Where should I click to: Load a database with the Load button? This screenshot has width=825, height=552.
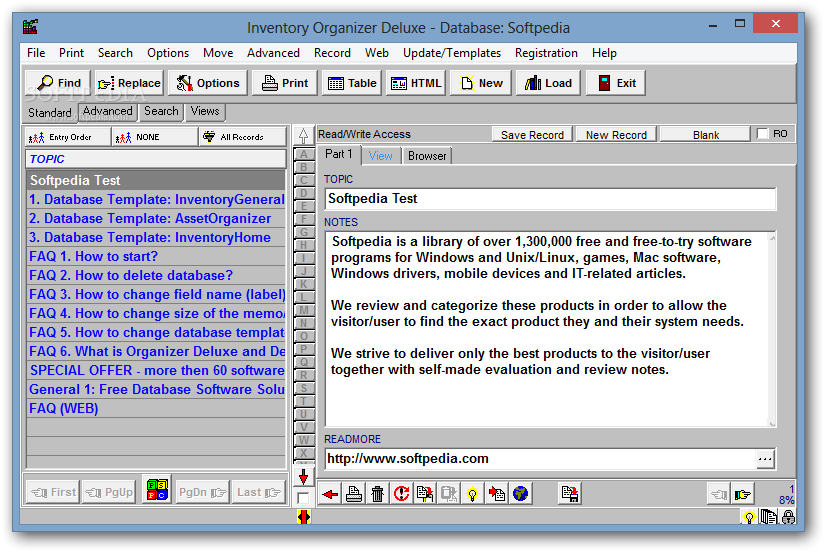[x=548, y=83]
